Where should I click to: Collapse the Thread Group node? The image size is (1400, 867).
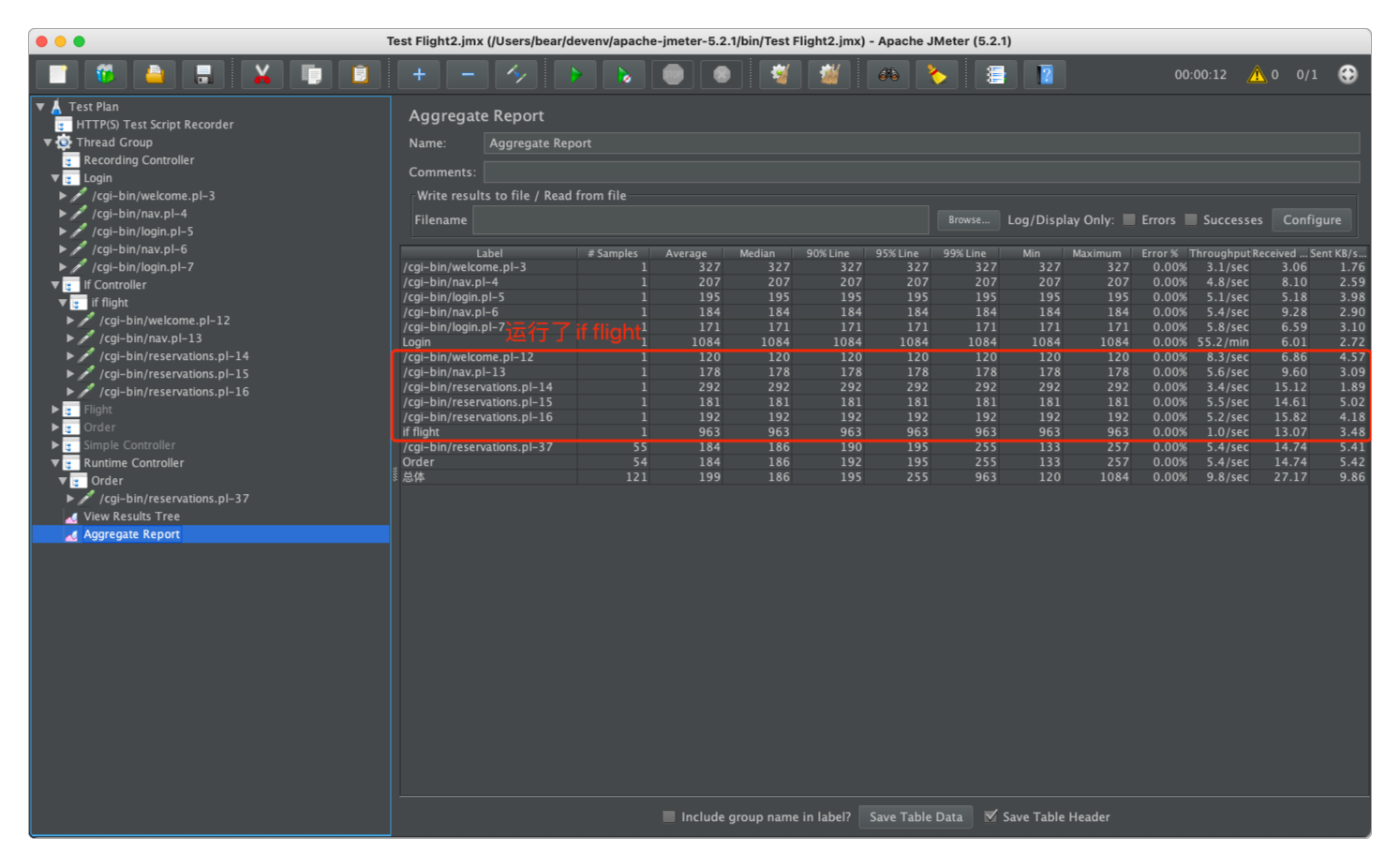(48, 142)
